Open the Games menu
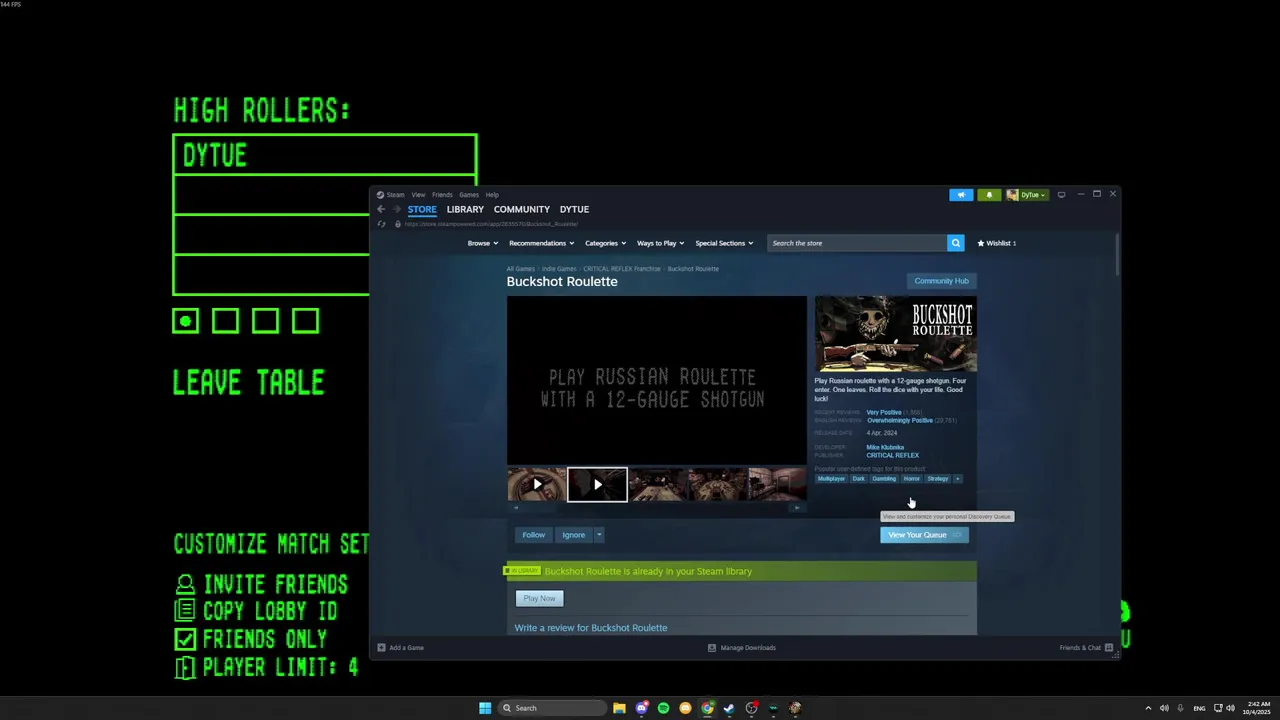 469,195
